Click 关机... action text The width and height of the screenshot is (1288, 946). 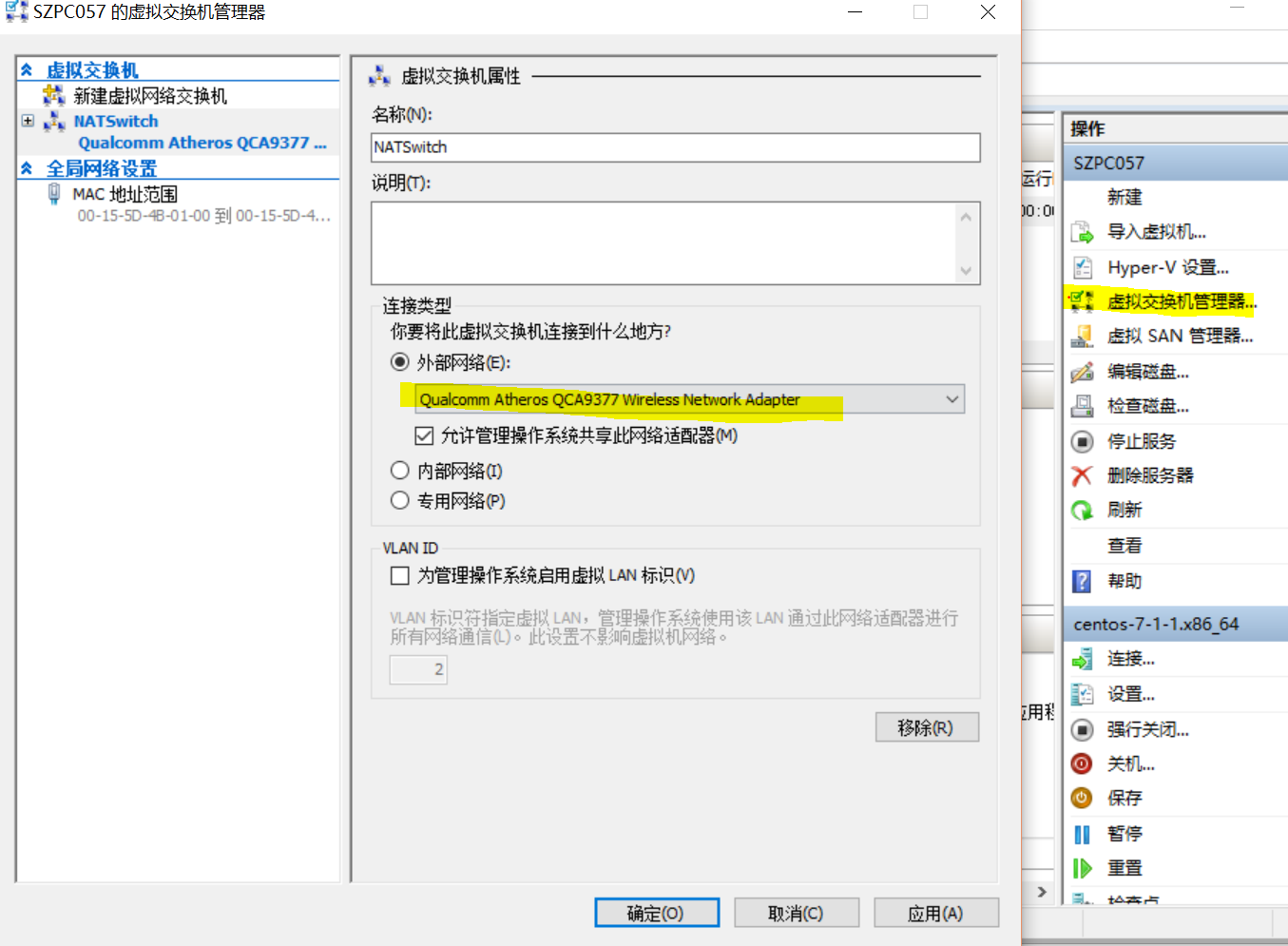(1131, 763)
